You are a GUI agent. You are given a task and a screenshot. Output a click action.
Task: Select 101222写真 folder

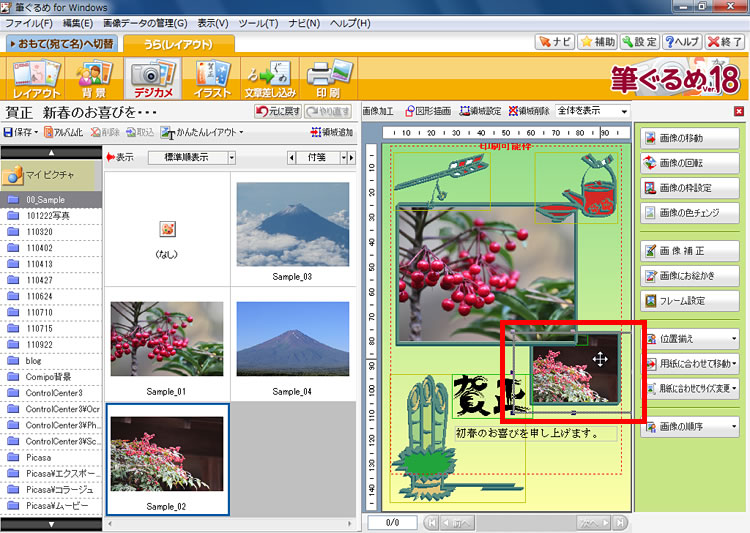click(51, 216)
